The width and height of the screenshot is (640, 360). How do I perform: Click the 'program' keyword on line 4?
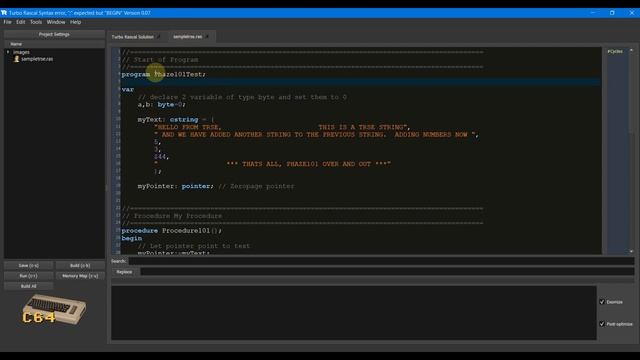[136, 74]
